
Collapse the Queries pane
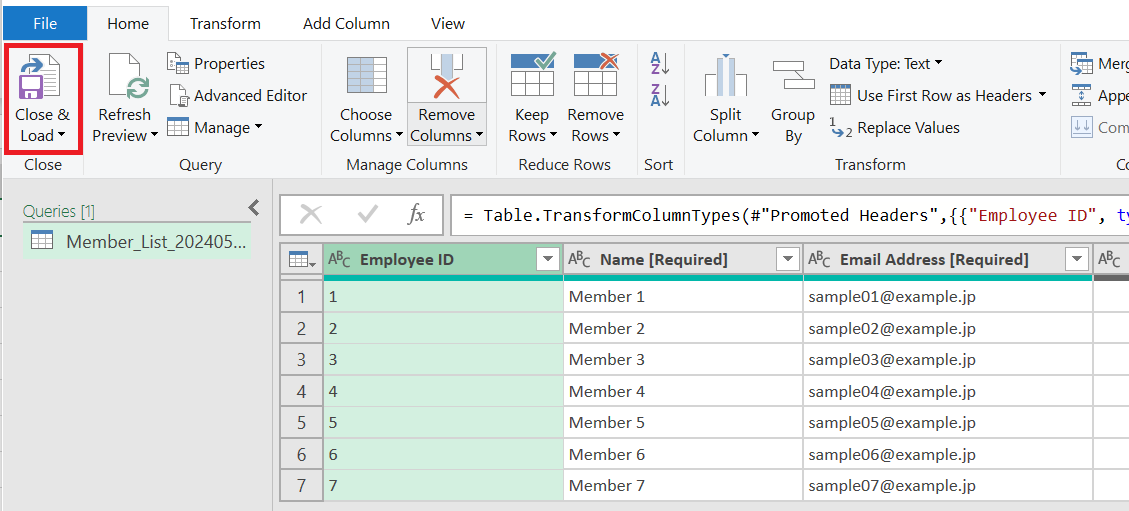(253, 208)
